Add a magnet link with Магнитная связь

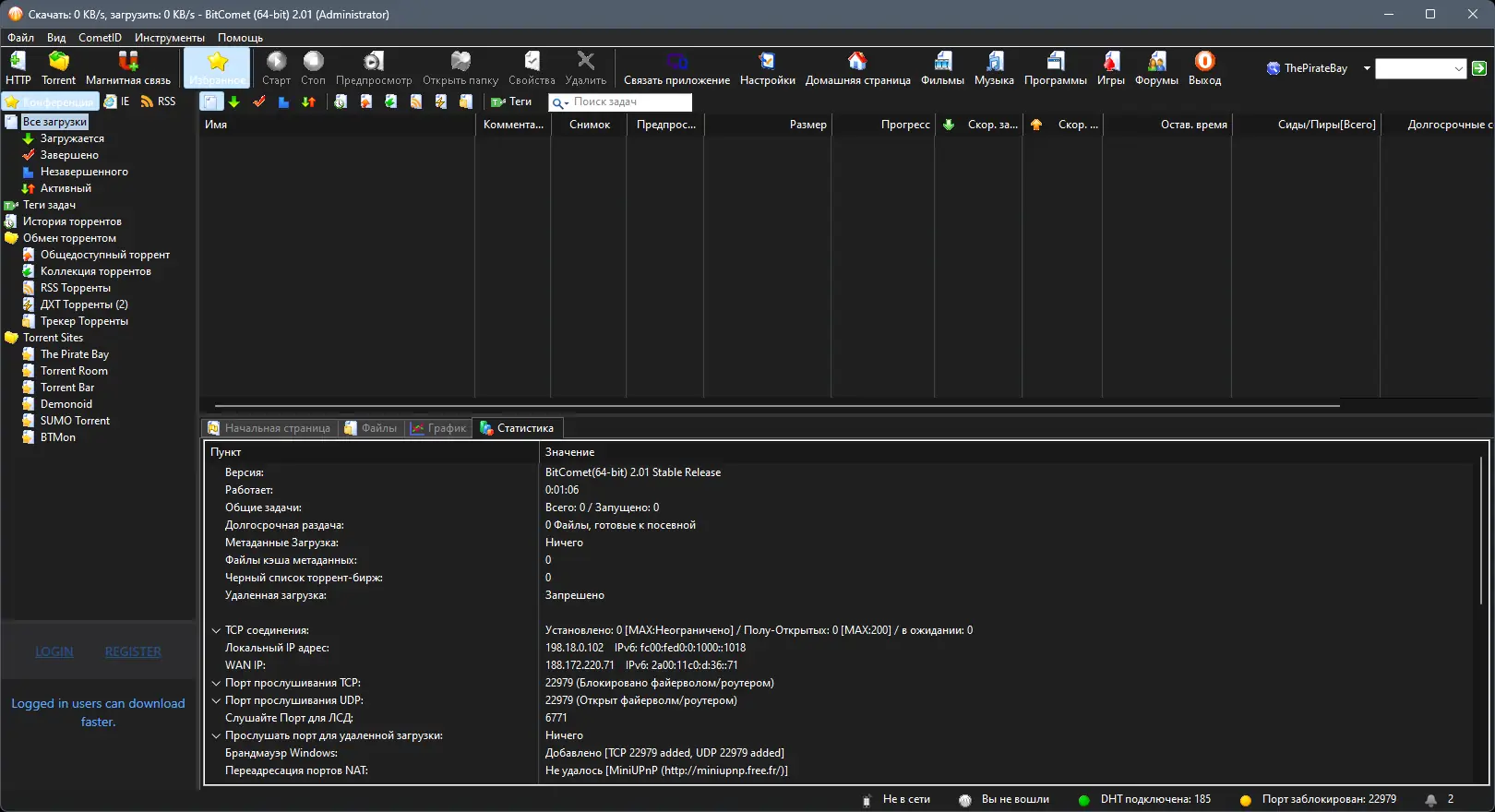(x=128, y=67)
